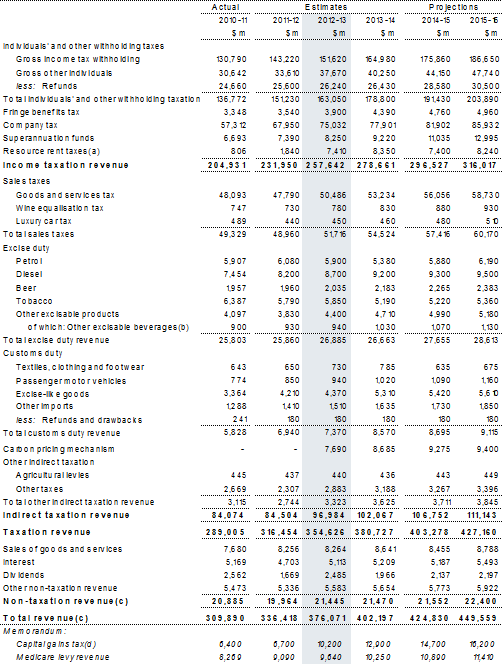Screen dimensions: 504x664
Task: Click the 'Petrol' excise row label
Action: (x=29, y=261)
